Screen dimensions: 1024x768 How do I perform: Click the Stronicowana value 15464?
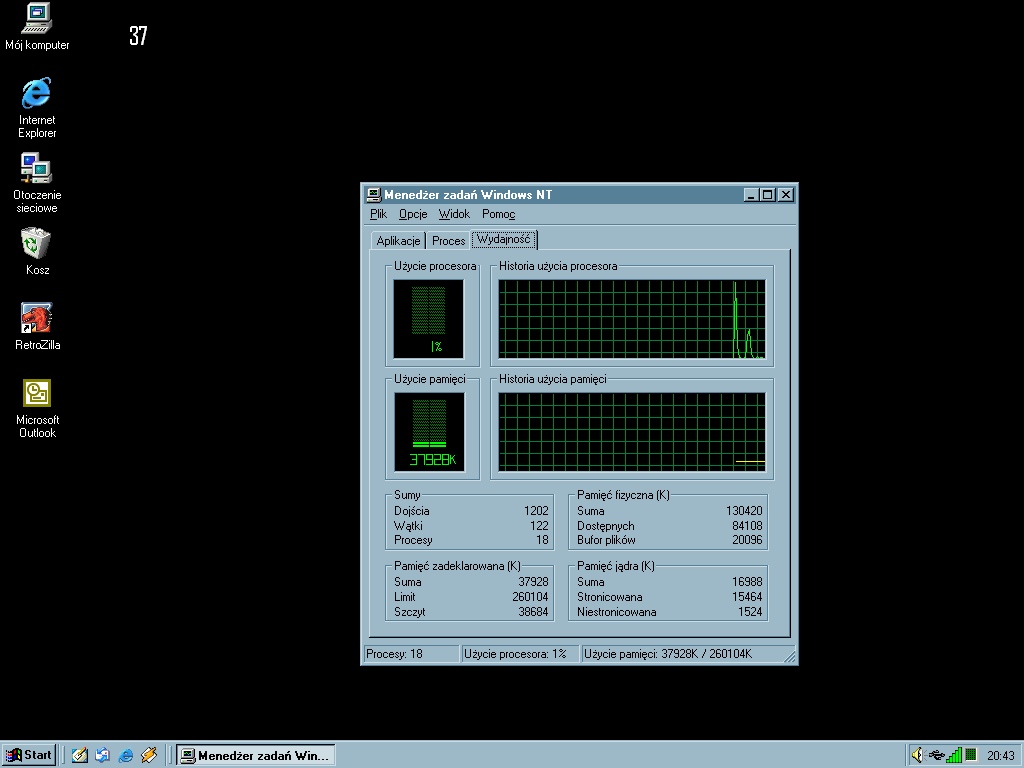click(x=747, y=597)
